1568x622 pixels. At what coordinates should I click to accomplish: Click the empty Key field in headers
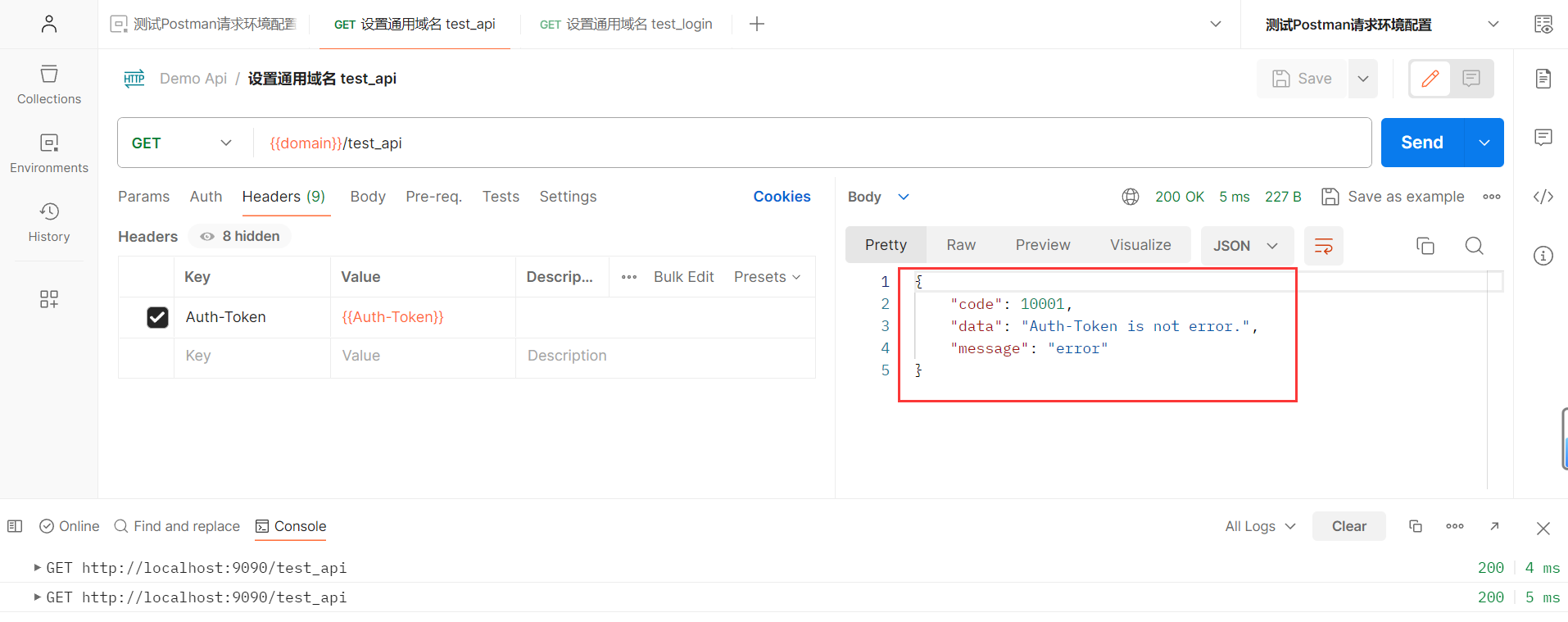(x=252, y=356)
